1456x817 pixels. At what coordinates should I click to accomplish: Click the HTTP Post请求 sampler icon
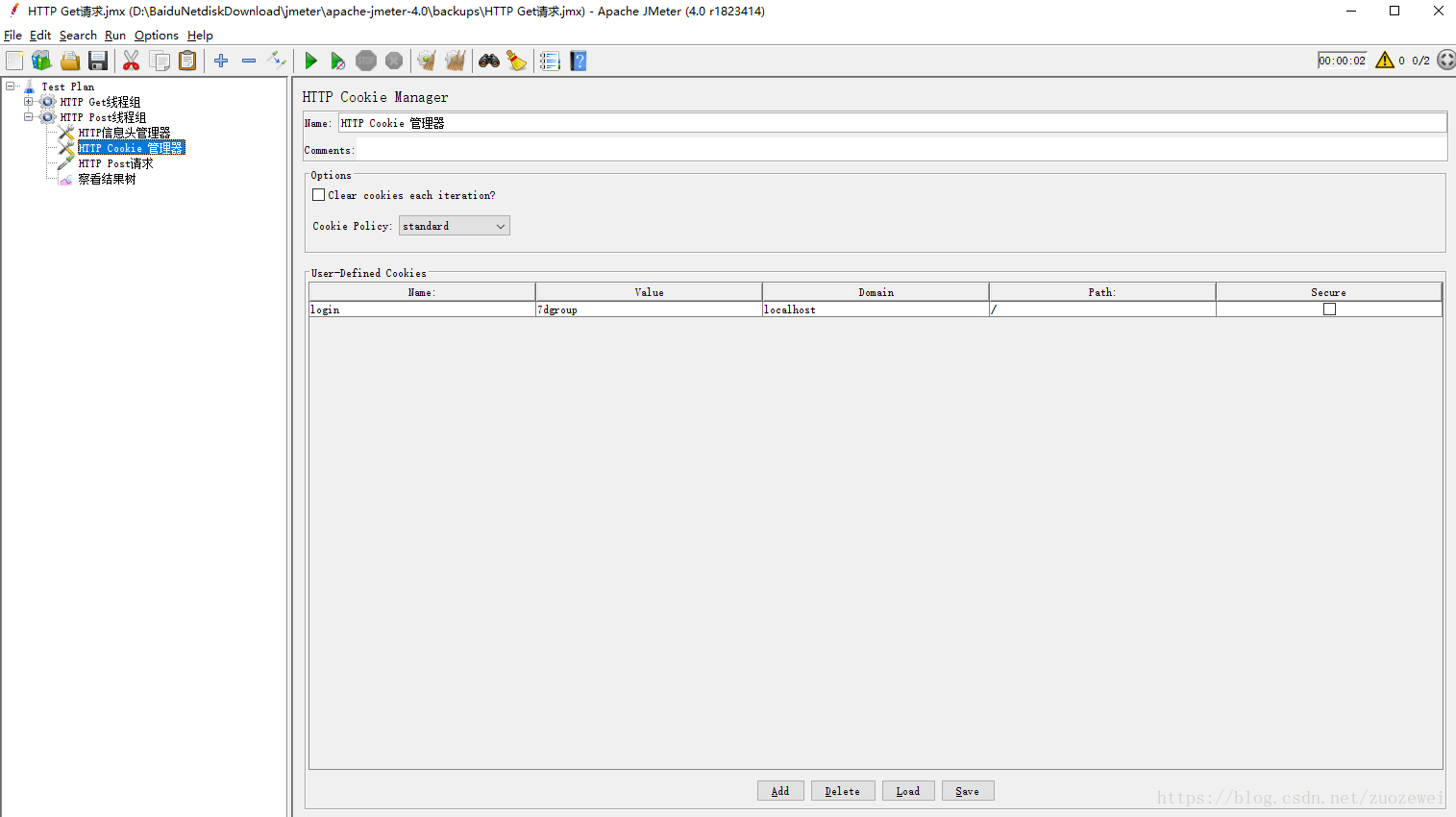coord(66,163)
